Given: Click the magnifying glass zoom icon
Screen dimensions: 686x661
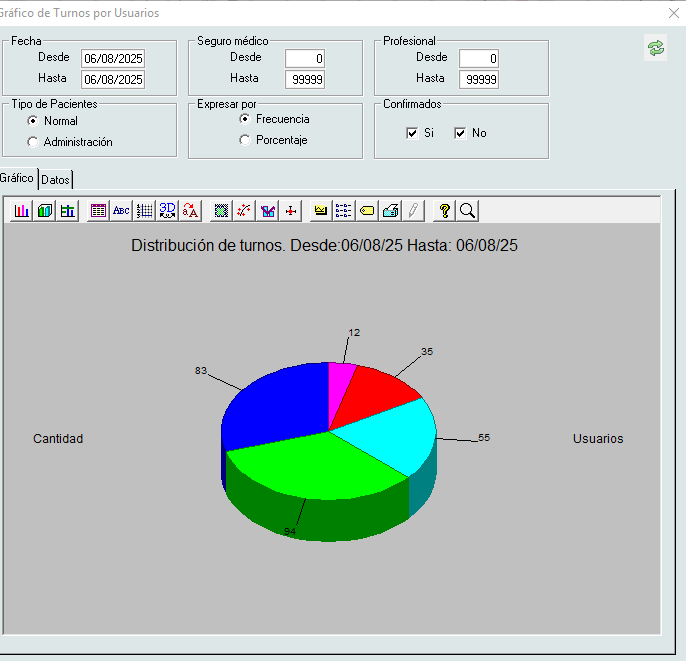Looking at the screenshot, I should [x=467, y=210].
